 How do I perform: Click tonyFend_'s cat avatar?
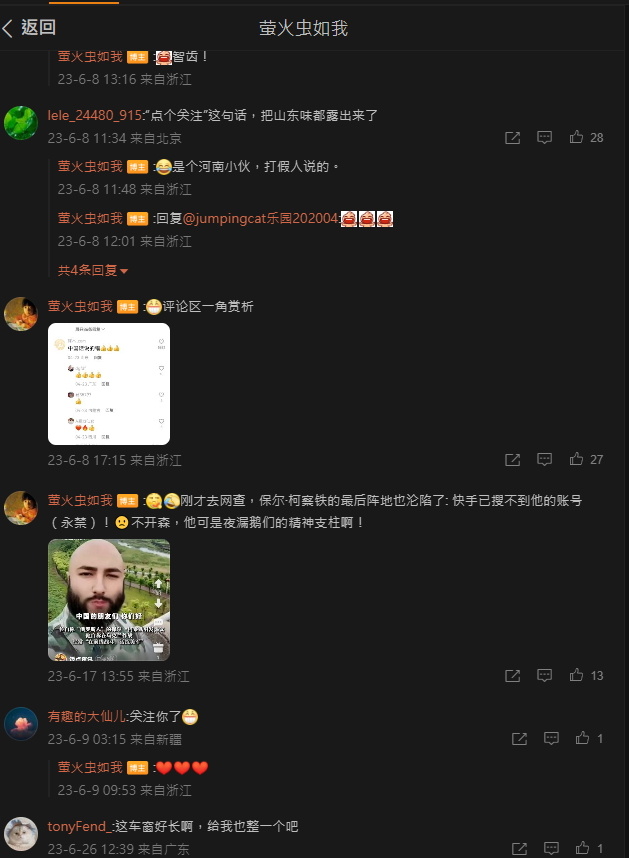(21, 834)
